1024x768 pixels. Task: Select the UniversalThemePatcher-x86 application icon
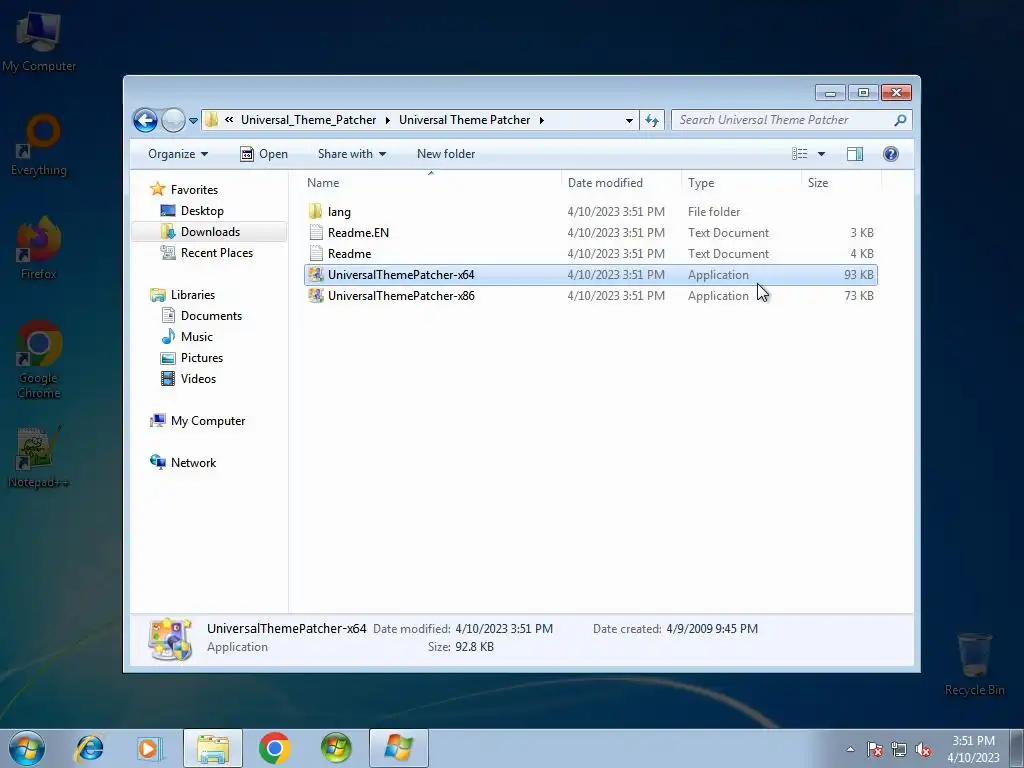(x=316, y=296)
